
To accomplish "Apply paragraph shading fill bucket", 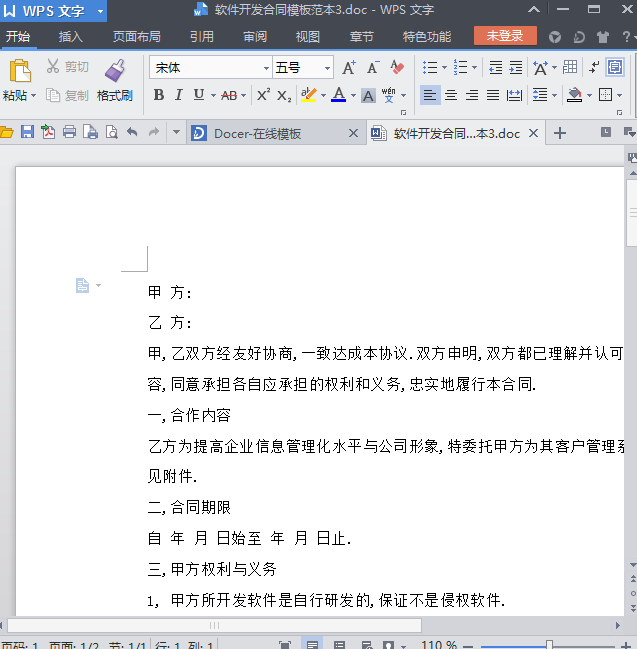I will (x=574, y=96).
